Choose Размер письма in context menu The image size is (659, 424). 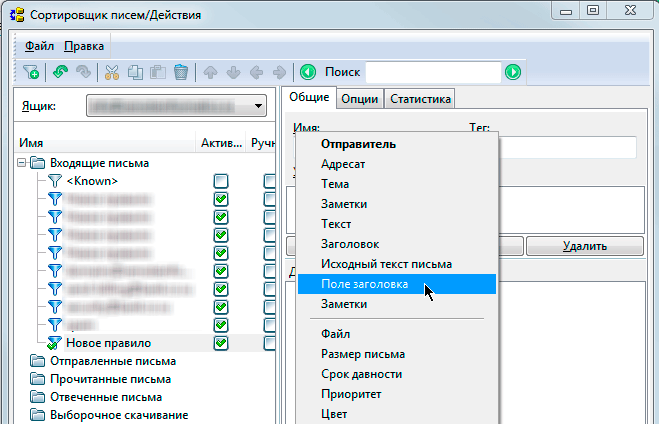362,354
